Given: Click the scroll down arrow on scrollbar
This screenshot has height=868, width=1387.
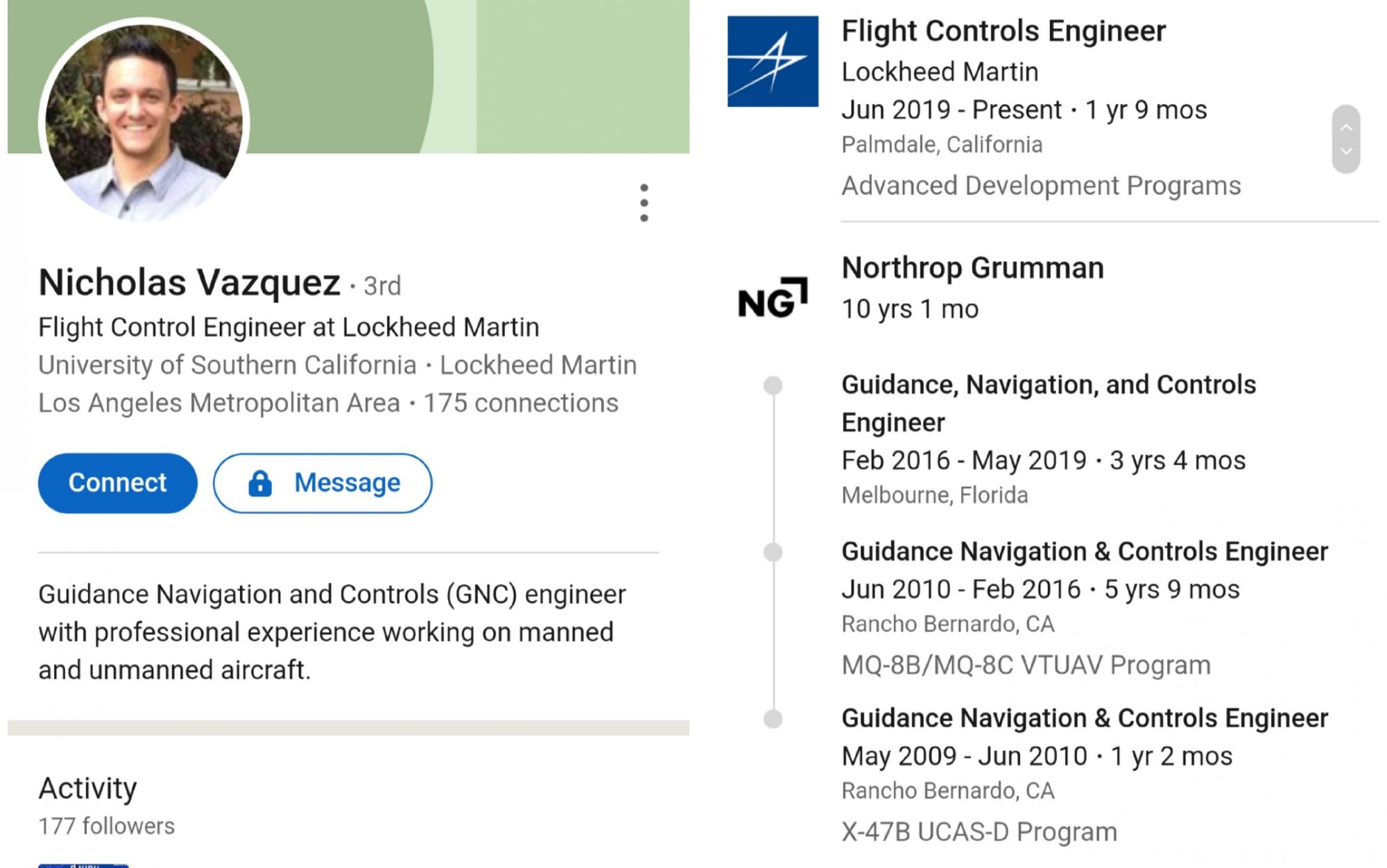Looking at the screenshot, I should pyautogui.click(x=1346, y=151).
